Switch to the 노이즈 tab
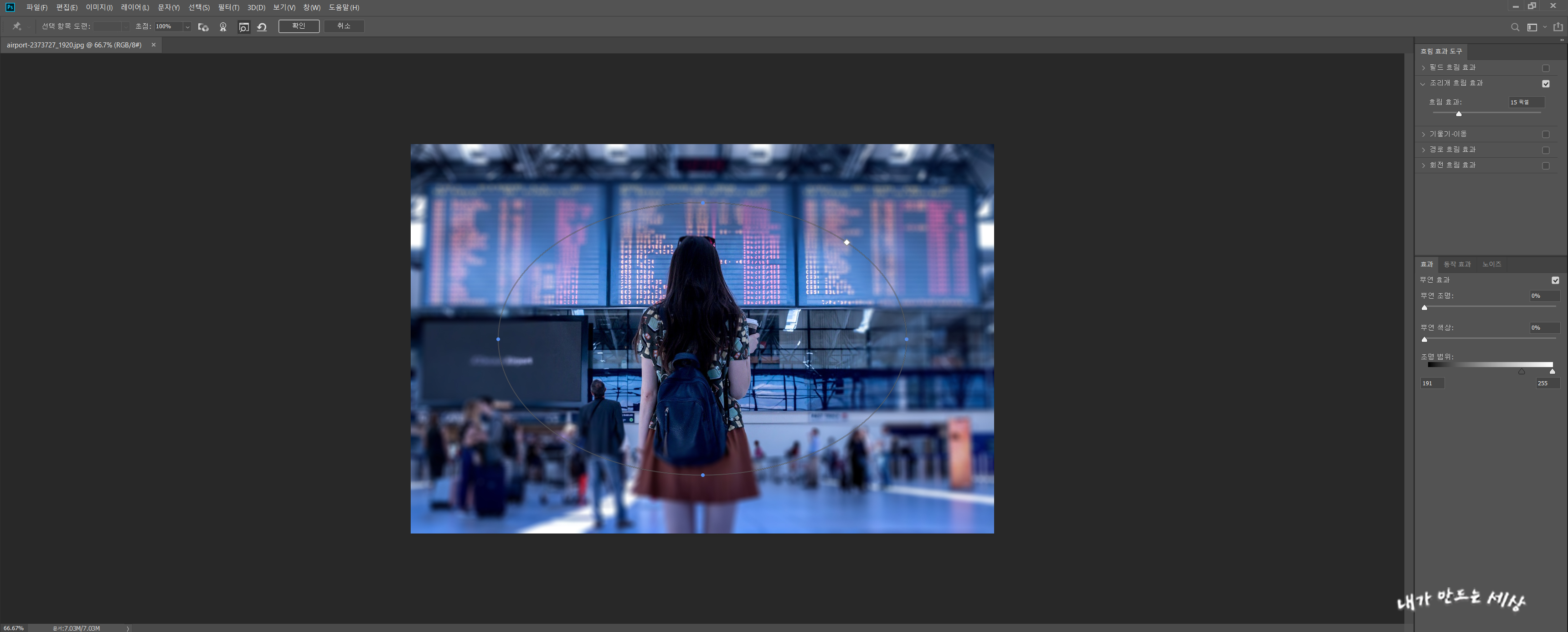This screenshot has width=1568, height=632. point(1491,264)
